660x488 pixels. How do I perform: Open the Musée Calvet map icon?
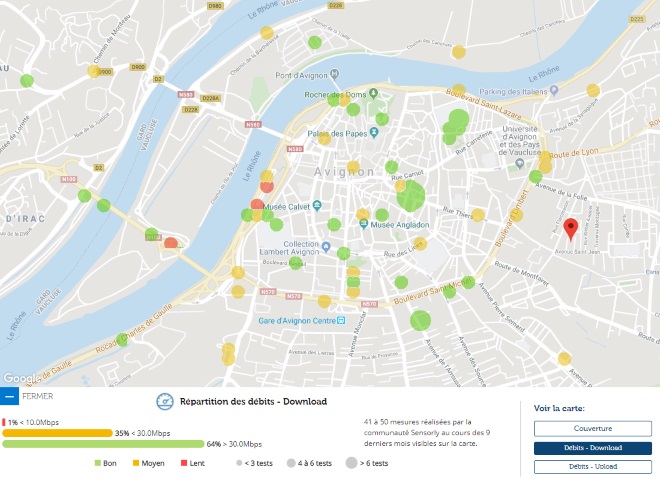tap(317, 206)
